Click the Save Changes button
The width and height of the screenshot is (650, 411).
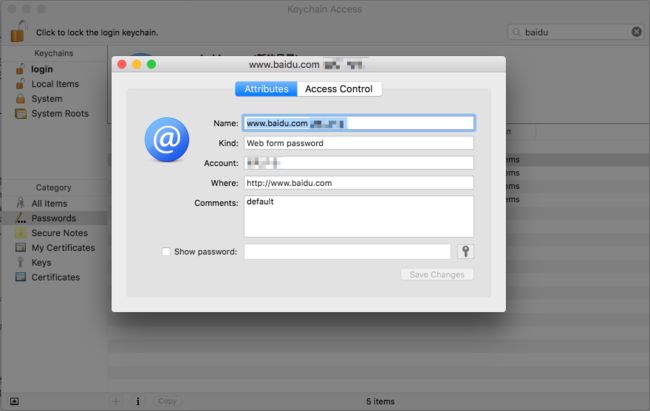pyautogui.click(x=437, y=275)
